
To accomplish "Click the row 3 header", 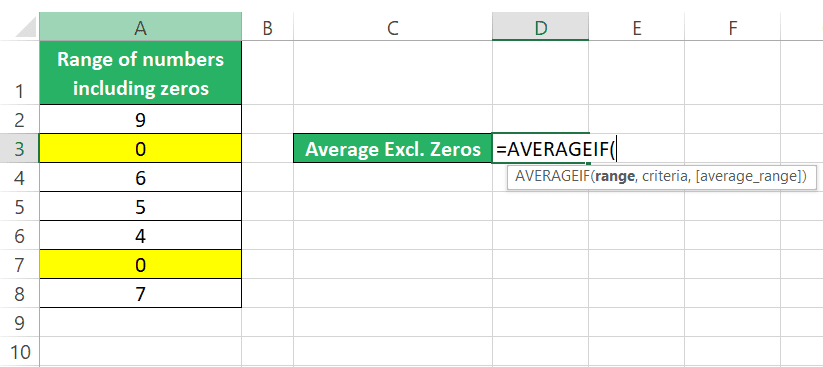I will pyautogui.click(x=19, y=149).
